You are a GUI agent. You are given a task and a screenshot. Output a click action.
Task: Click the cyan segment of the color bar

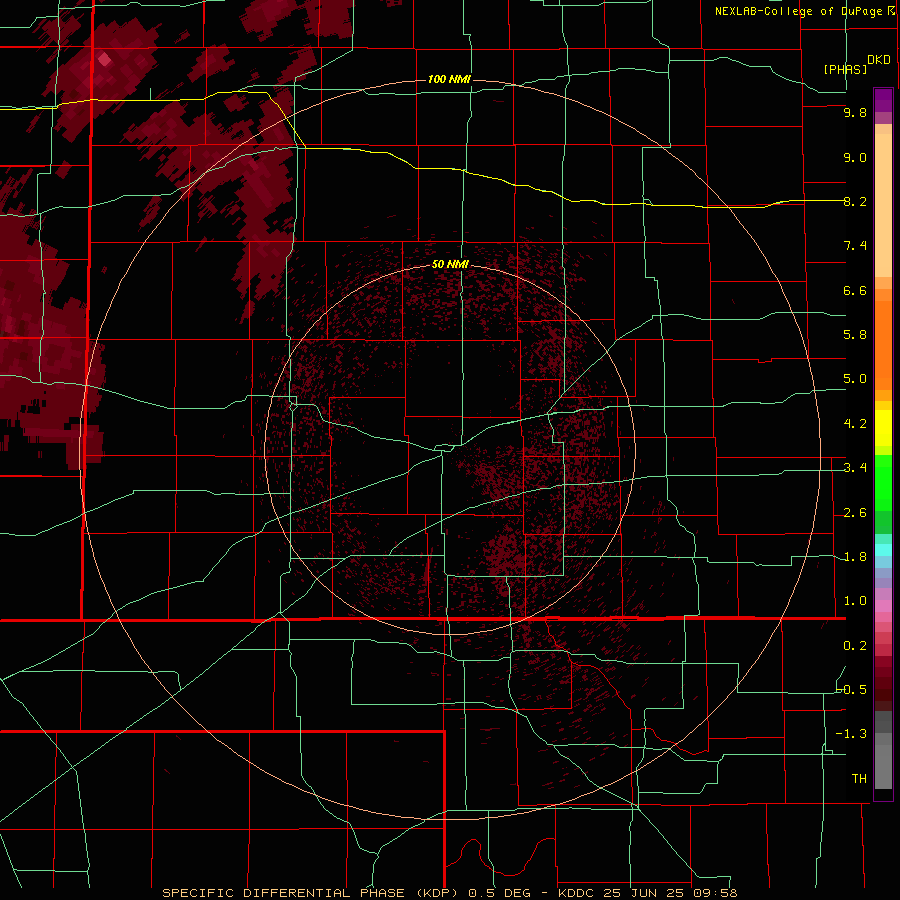click(883, 550)
